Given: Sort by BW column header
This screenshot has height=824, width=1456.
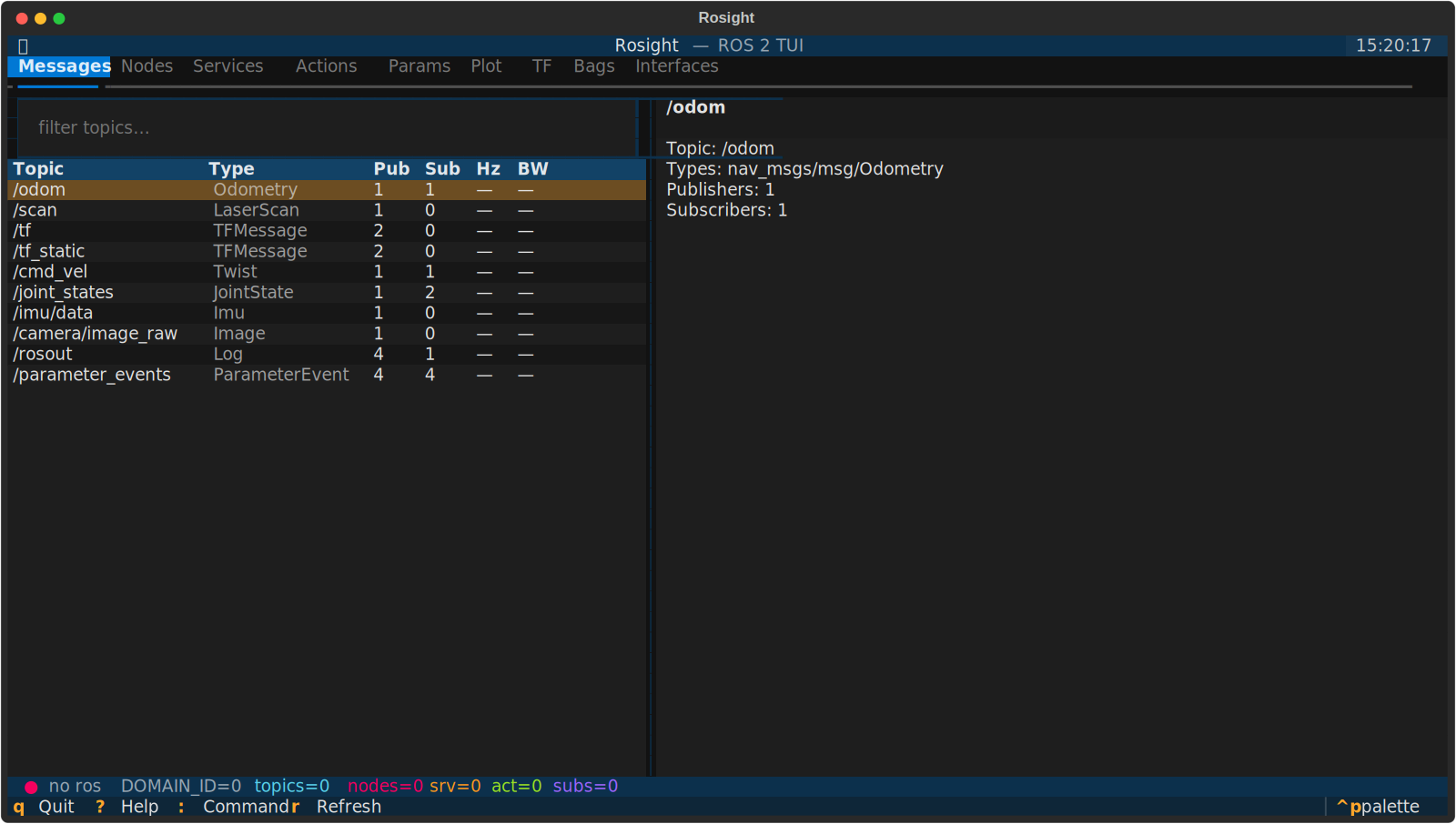Looking at the screenshot, I should [x=532, y=169].
